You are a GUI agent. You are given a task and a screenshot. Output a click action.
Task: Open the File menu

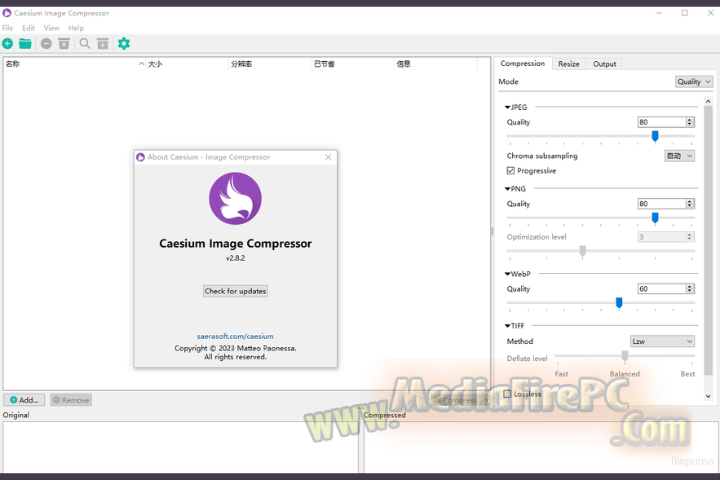pyautogui.click(x=8, y=28)
